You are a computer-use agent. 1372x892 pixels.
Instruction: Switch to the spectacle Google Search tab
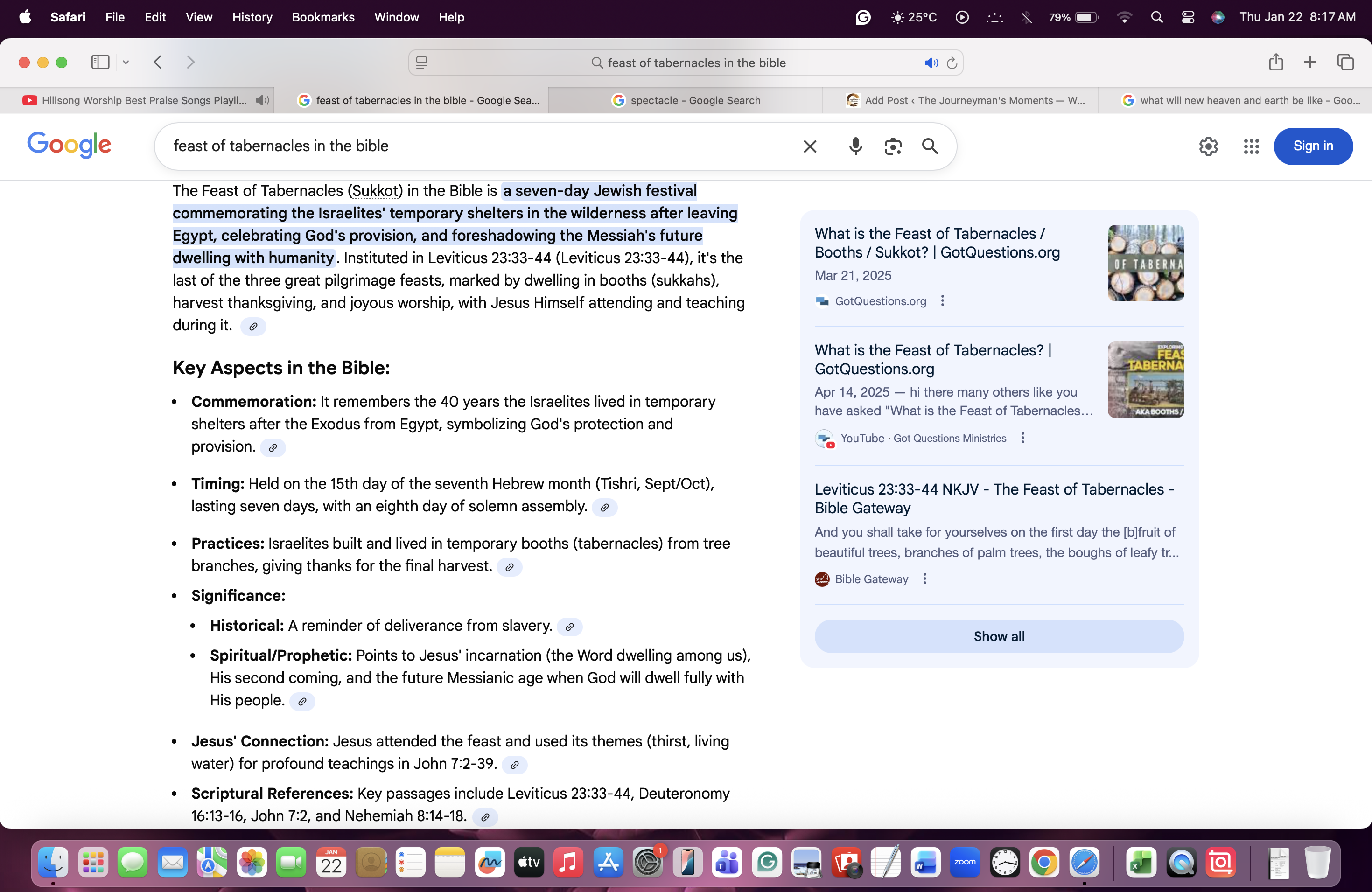click(x=685, y=100)
